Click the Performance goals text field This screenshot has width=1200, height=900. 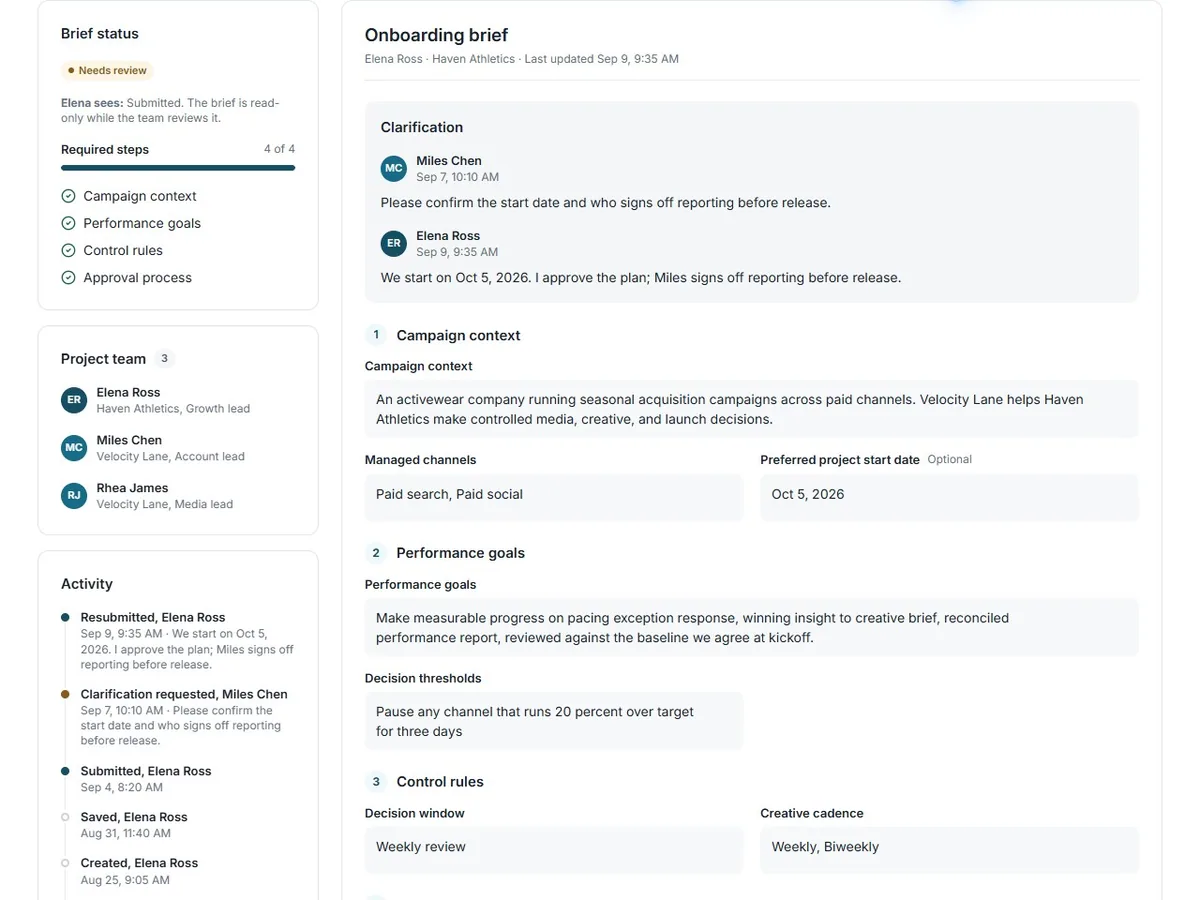coord(752,628)
